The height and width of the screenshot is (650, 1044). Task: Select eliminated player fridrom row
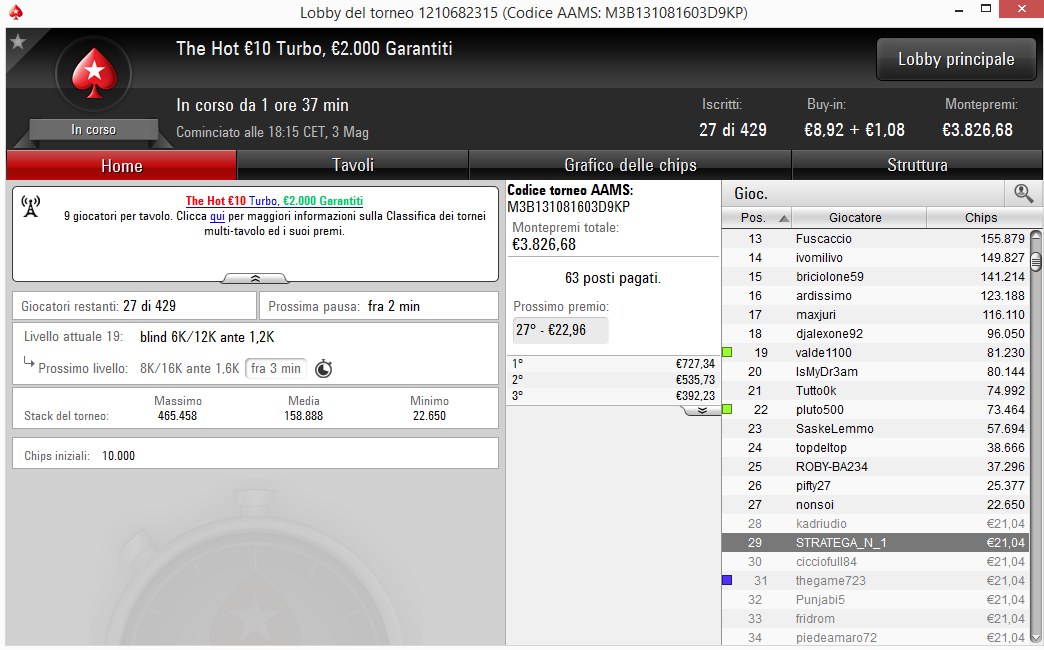coord(875,619)
